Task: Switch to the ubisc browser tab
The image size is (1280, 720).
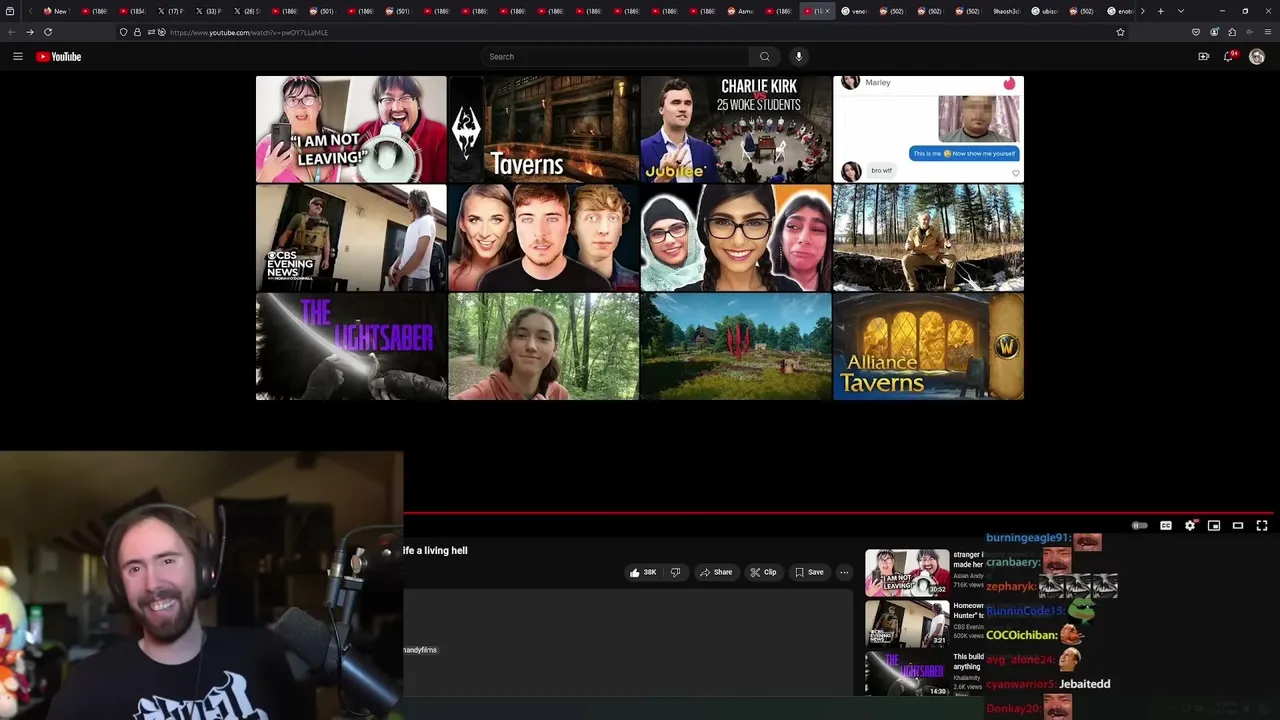Action: click(1044, 11)
